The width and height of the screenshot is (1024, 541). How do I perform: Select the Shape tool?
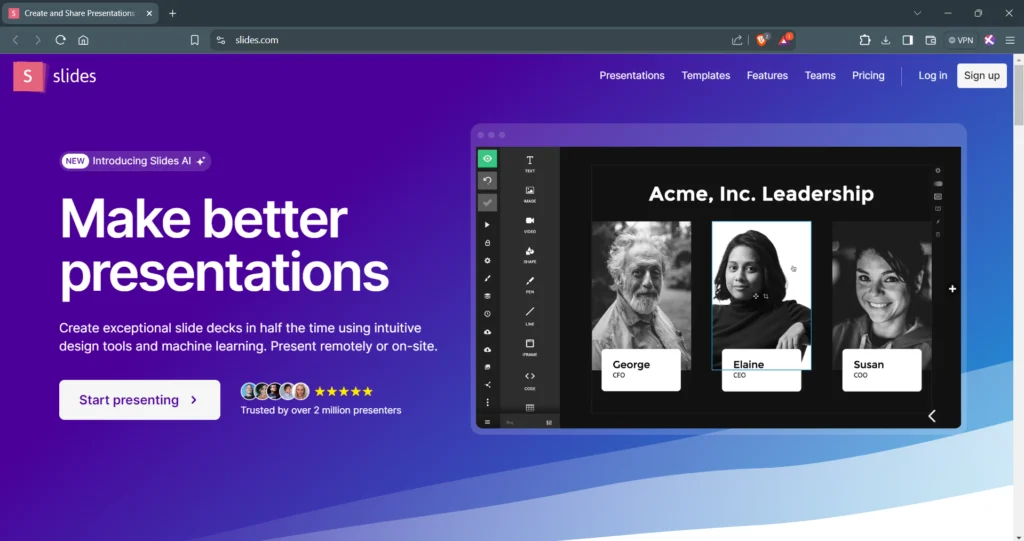coord(530,254)
